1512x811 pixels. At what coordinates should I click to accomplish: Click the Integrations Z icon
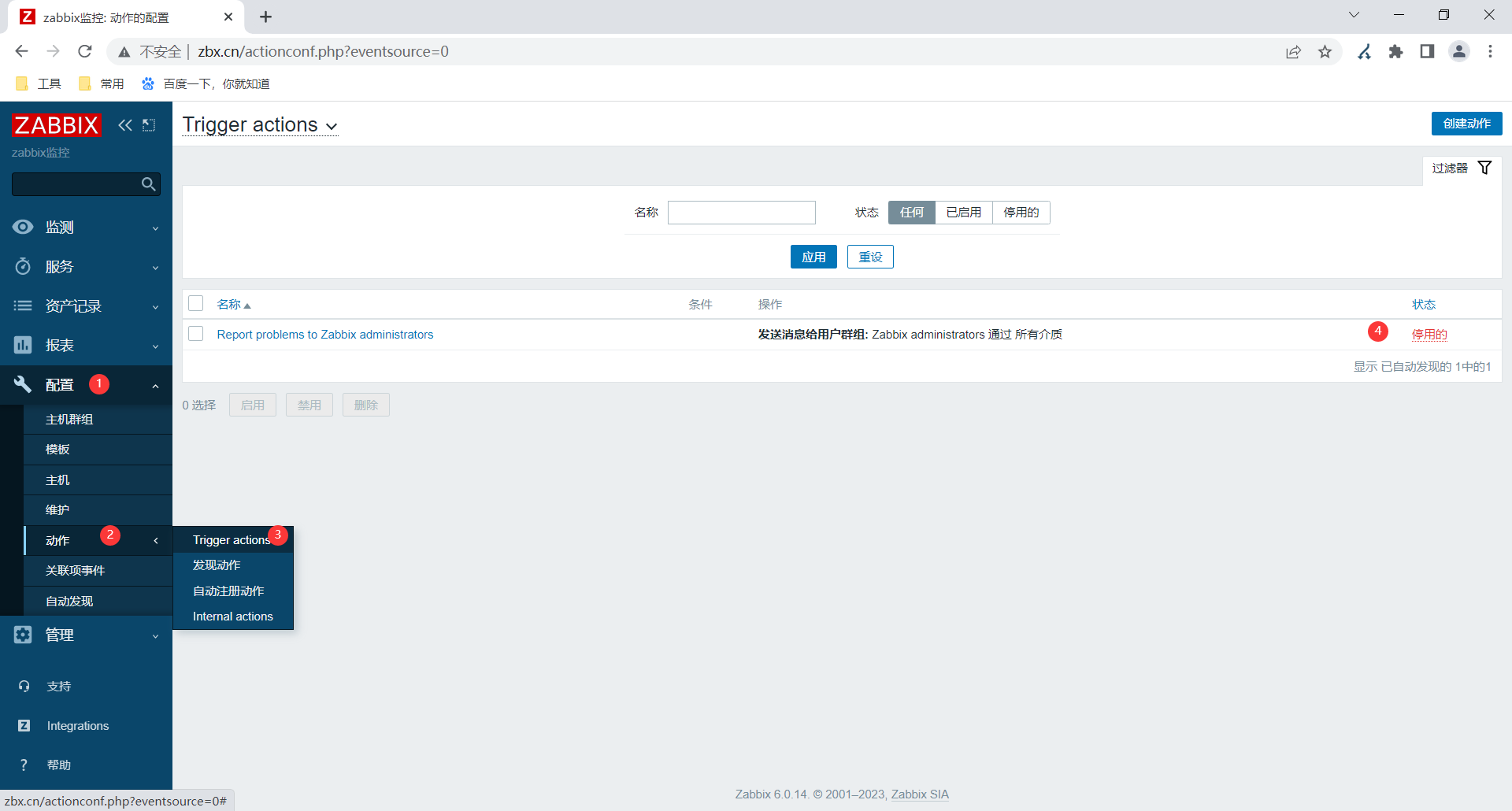24,726
